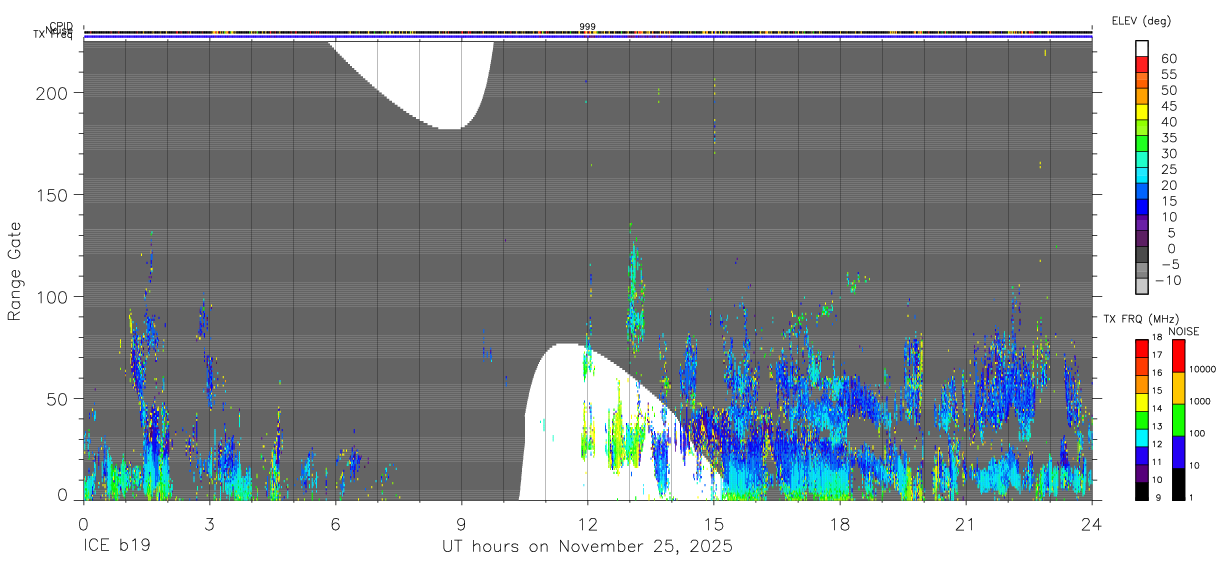Select the orange segment of the NOISE color bar
Viewport: 1228px width, 567px height.
pos(1177,388)
